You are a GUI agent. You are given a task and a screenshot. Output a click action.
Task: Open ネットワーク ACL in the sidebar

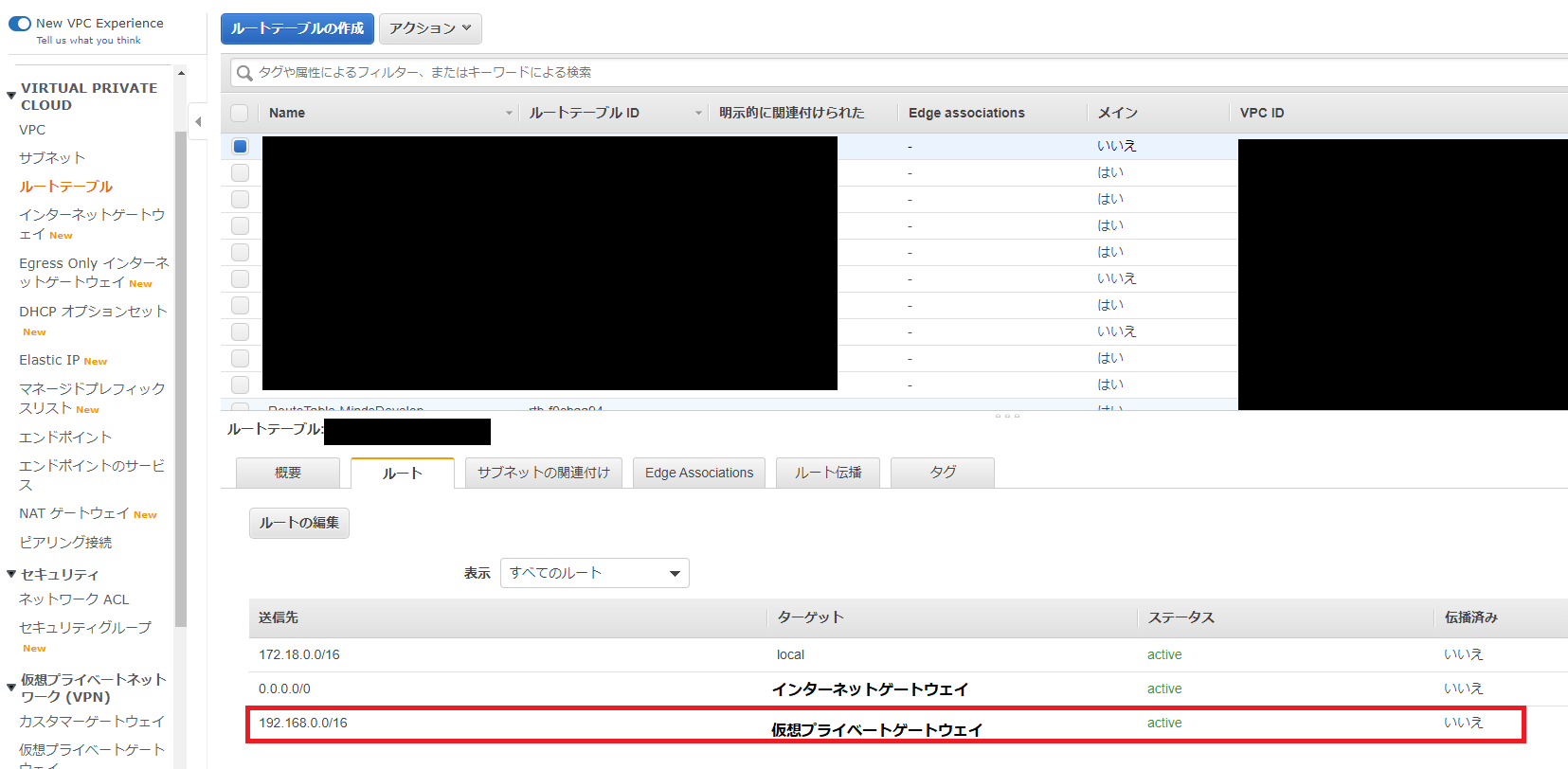click(x=74, y=599)
